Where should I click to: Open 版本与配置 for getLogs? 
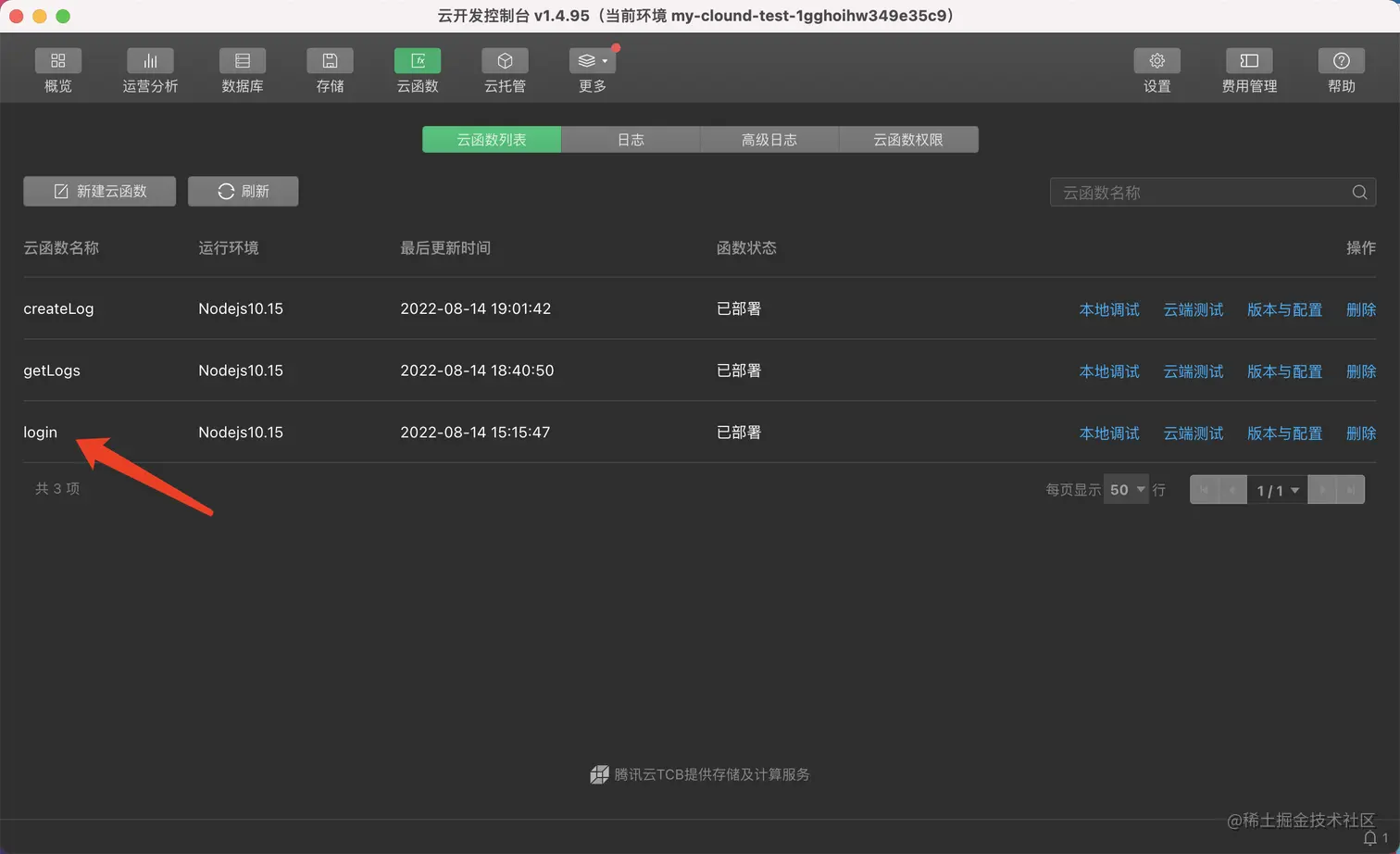(x=1284, y=371)
